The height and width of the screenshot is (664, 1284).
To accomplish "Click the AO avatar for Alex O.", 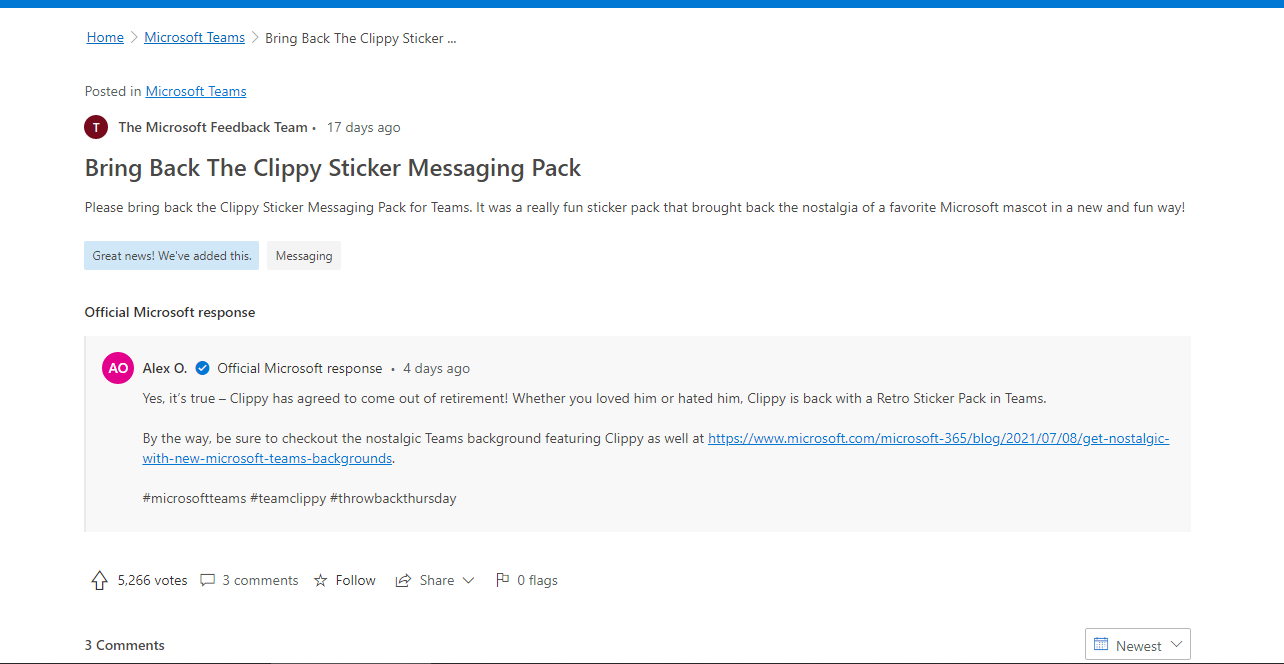I will coord(118,368).
